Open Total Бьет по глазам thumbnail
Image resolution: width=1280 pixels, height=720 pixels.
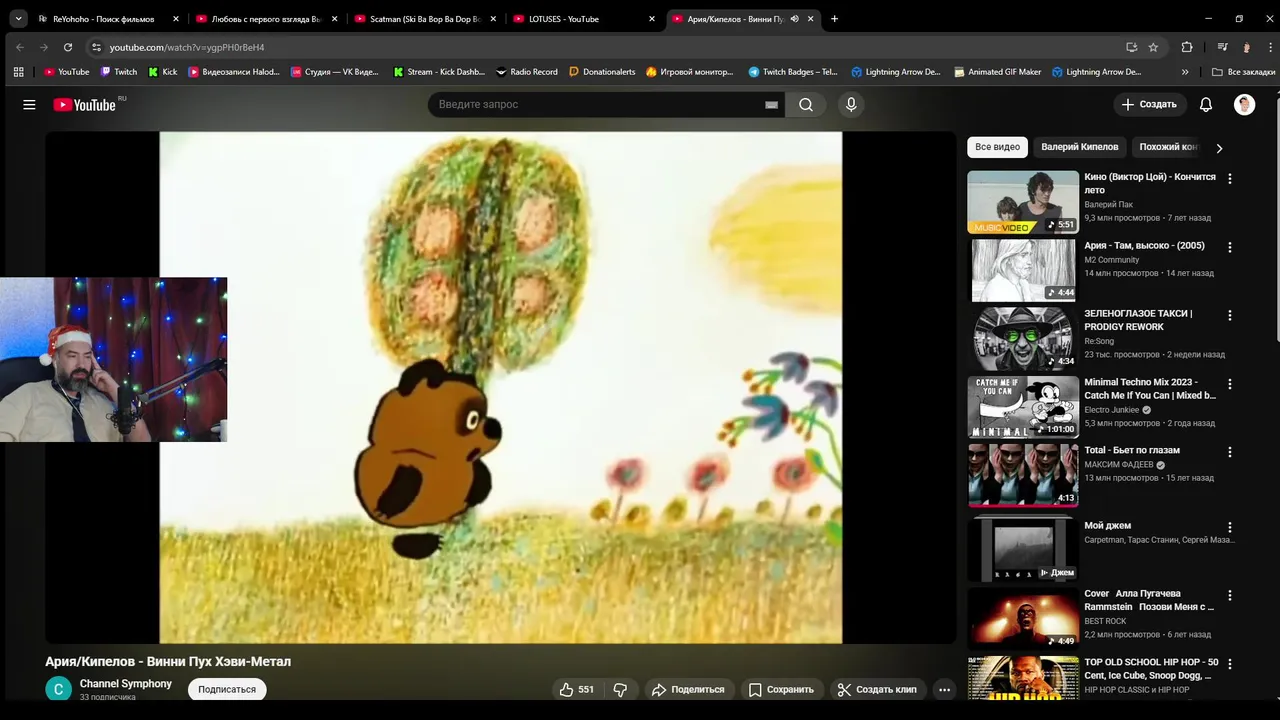coord(1023,475)
